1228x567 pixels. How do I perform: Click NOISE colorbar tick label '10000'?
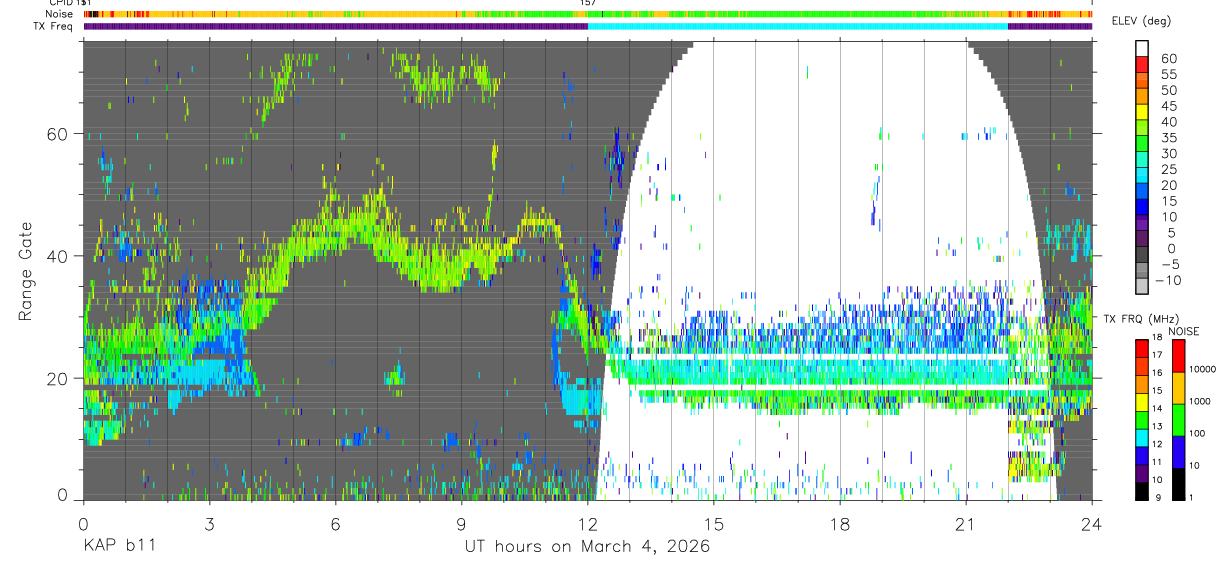[1203, 368]
